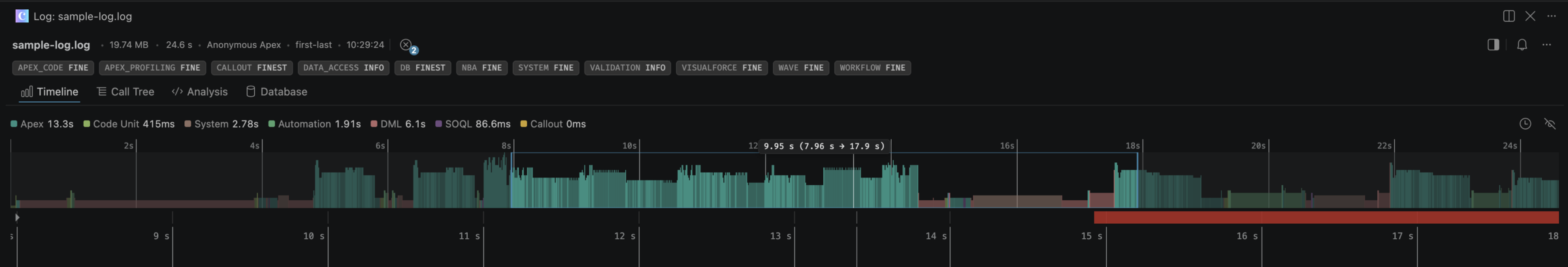Click the NBA FINE badge
1568x267 pixels.
click(482, 68)
